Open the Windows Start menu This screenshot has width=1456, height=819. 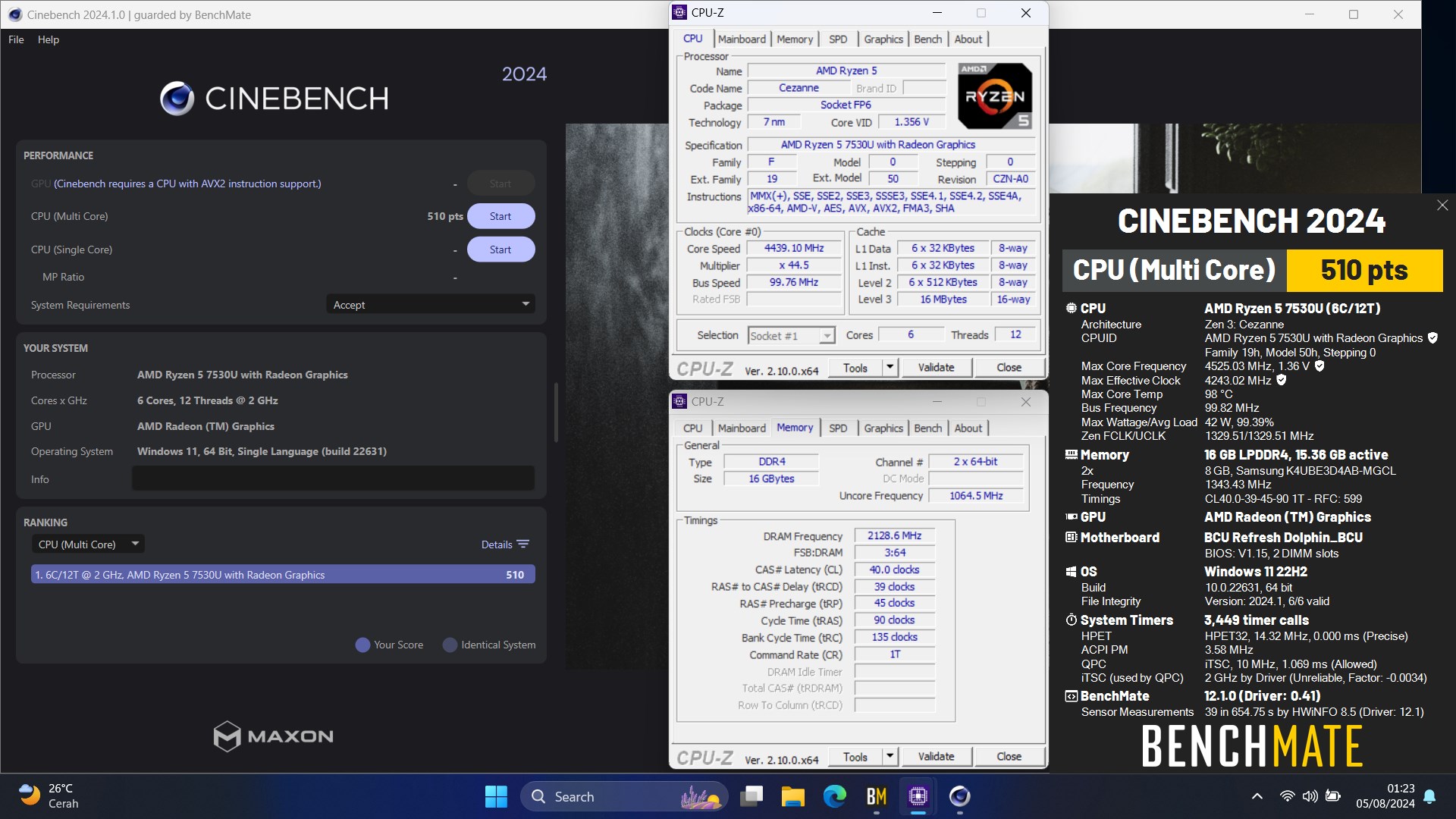click(496, 796)
